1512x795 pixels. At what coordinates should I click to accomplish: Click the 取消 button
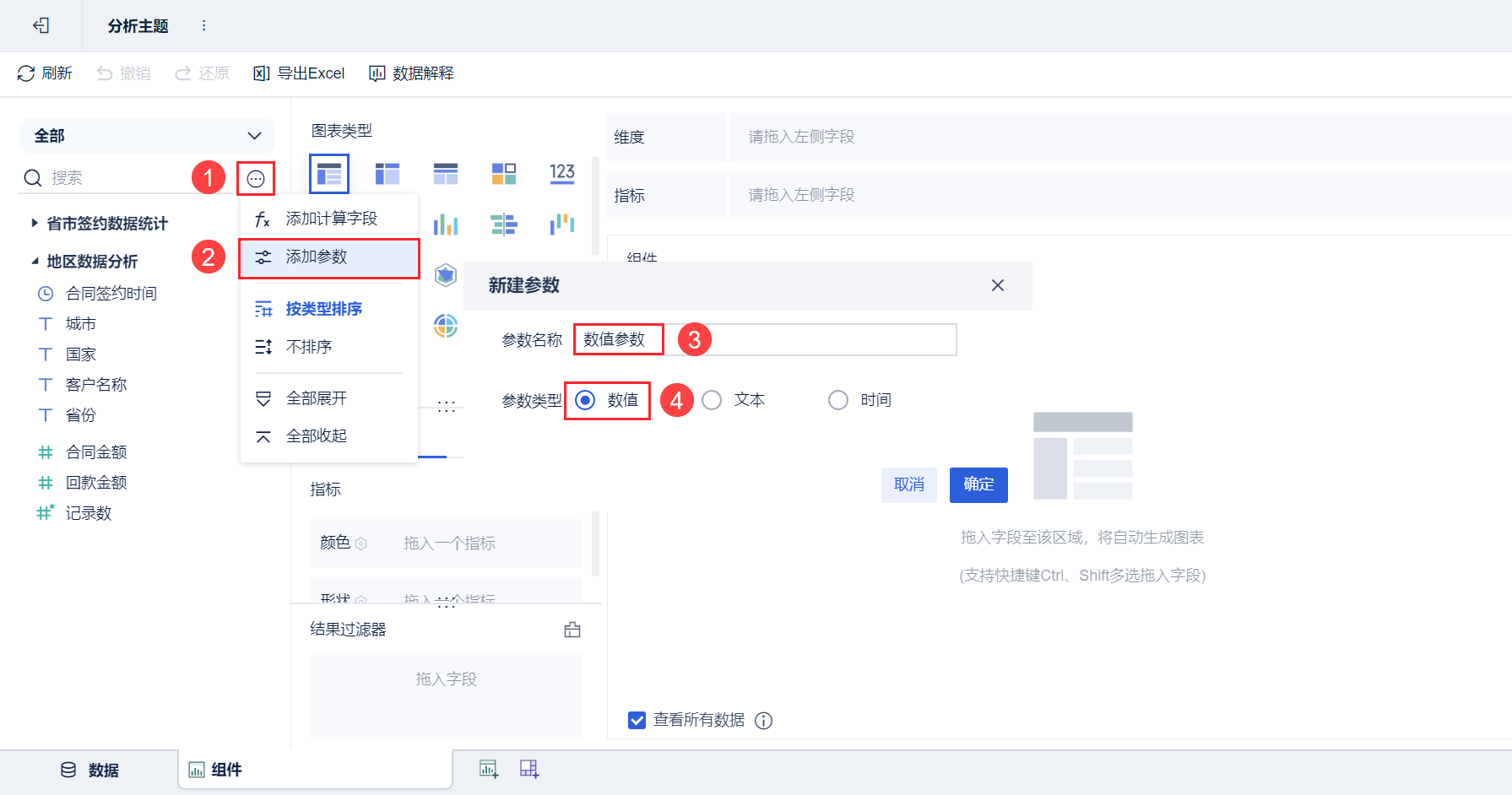click(x=909, y=485)
